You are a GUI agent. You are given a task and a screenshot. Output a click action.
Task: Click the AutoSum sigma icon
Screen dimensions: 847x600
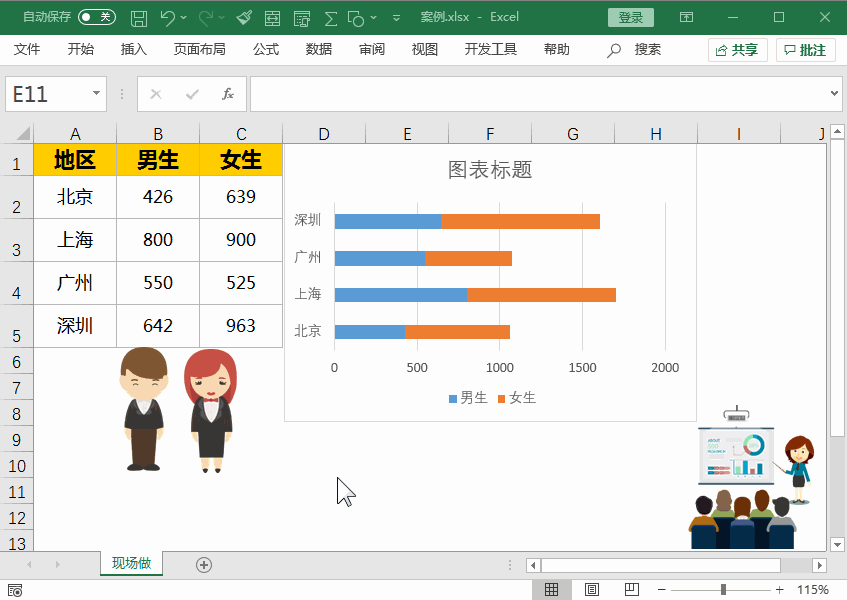click(331, 18)
